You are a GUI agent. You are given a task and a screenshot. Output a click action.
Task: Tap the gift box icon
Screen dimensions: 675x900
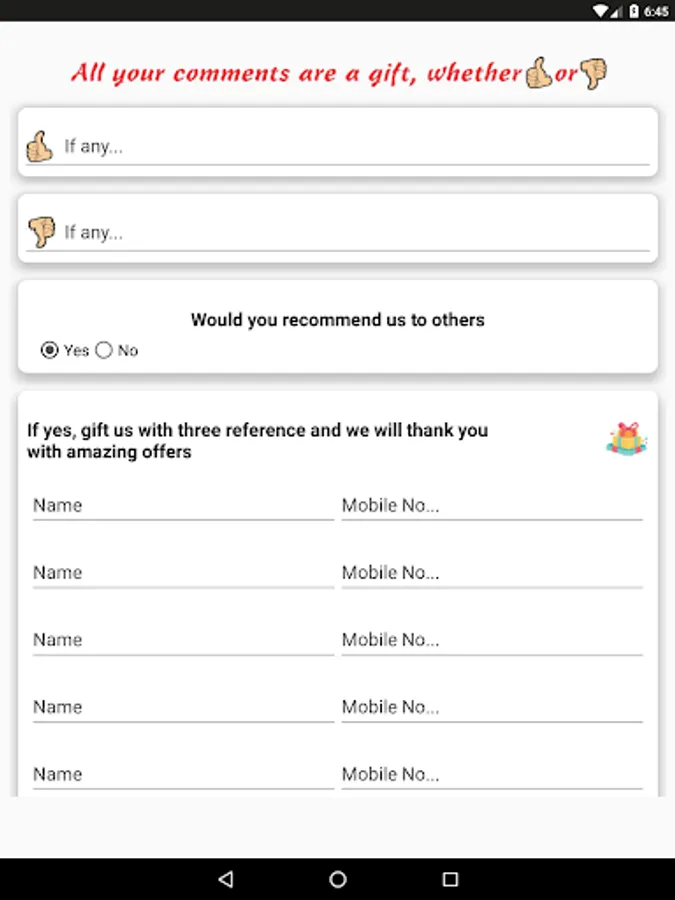(626, 439)
